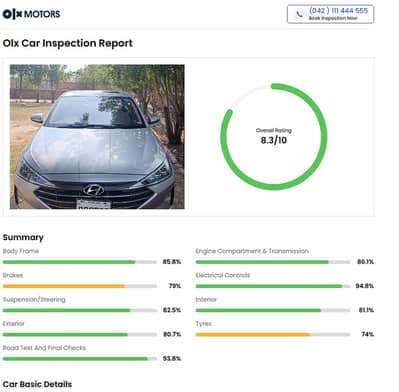Click the 'Olx Car Inspection Report' heading
This screenshot has width=399, height=392.
68,43
